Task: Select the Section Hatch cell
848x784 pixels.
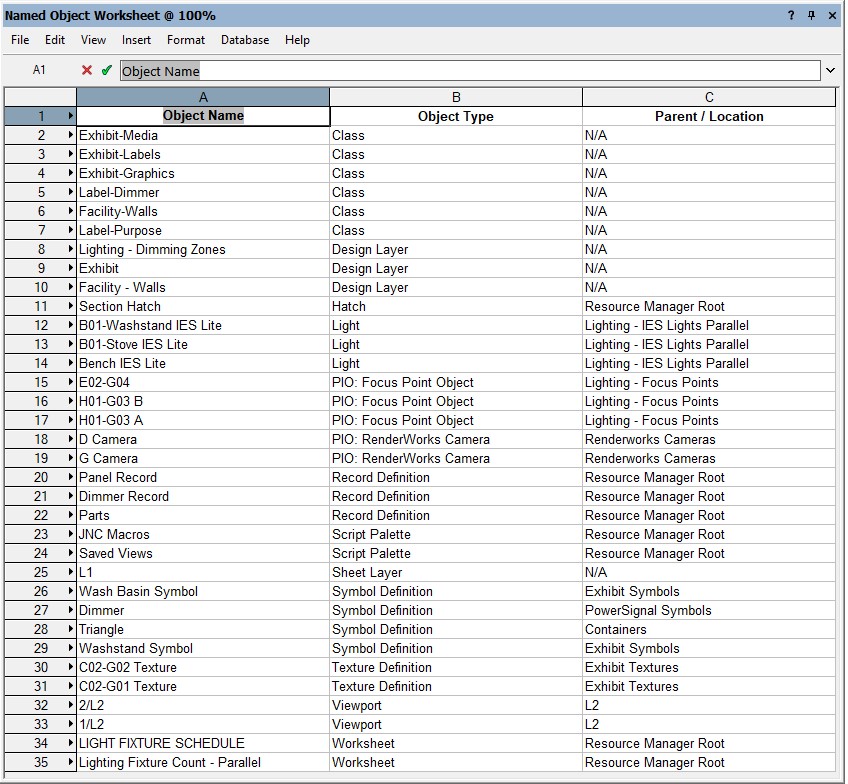Action: [203, 306]
